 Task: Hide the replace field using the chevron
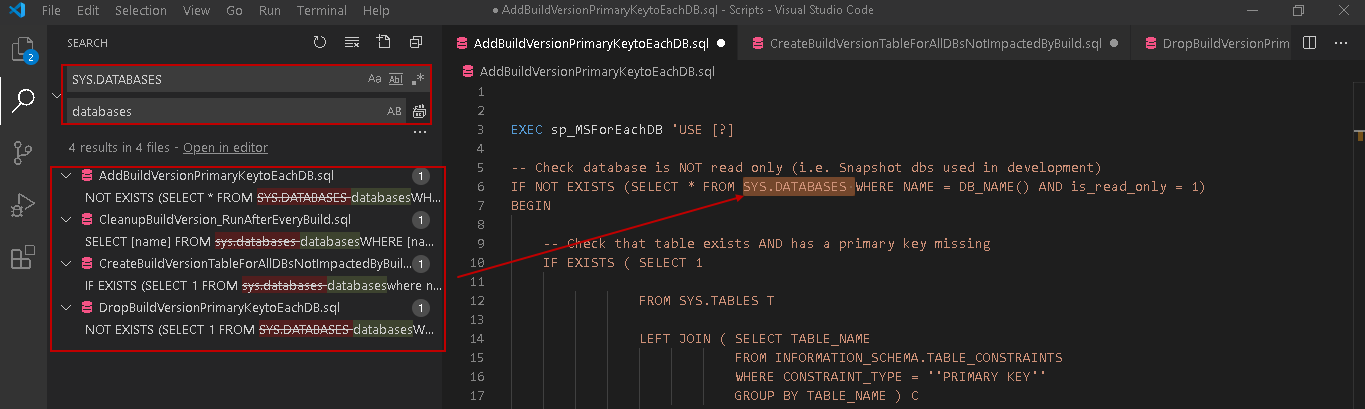point(55,95)
